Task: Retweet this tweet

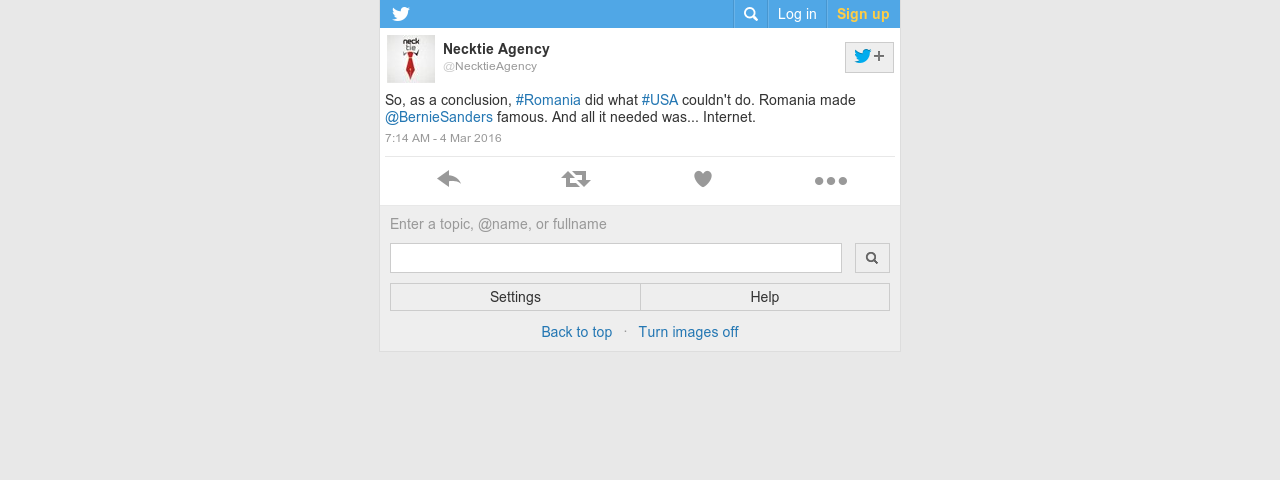Action: pos(576,179)
